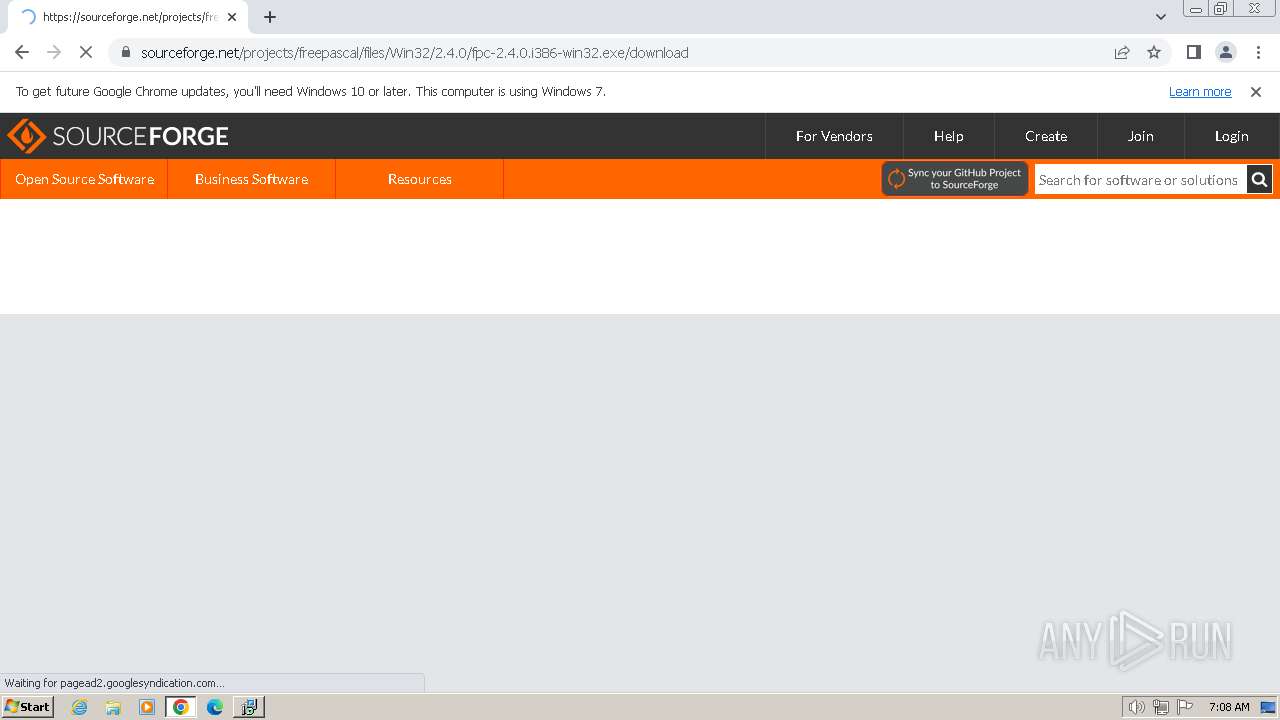The image size is (1280, 720).
Task: Click Sync your GitHub Project button
Action: 955,179
